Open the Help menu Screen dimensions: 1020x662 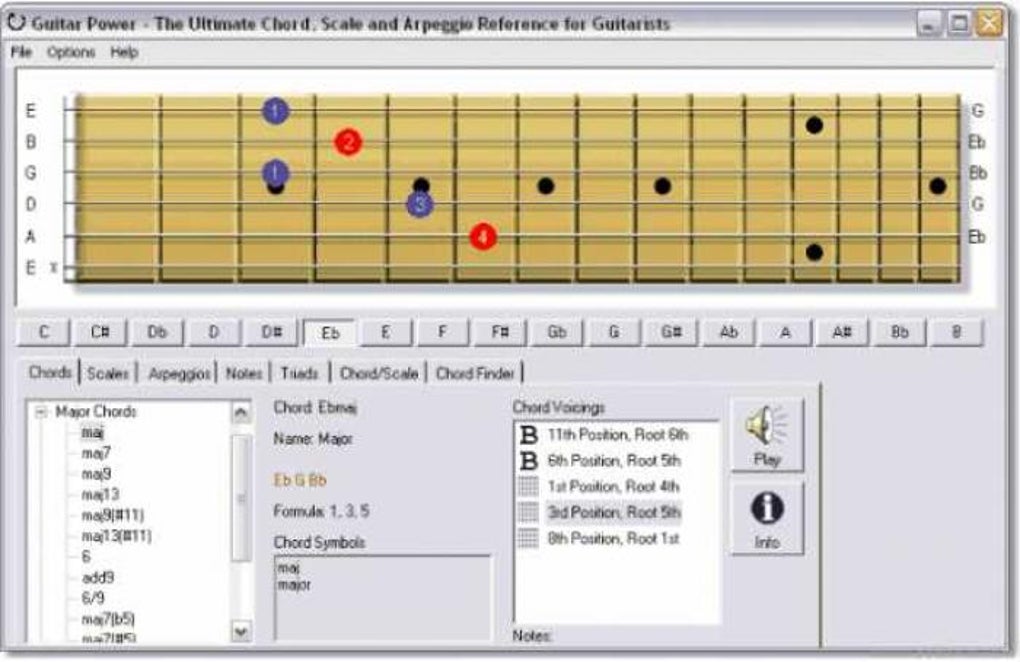[x=124, y=52]
